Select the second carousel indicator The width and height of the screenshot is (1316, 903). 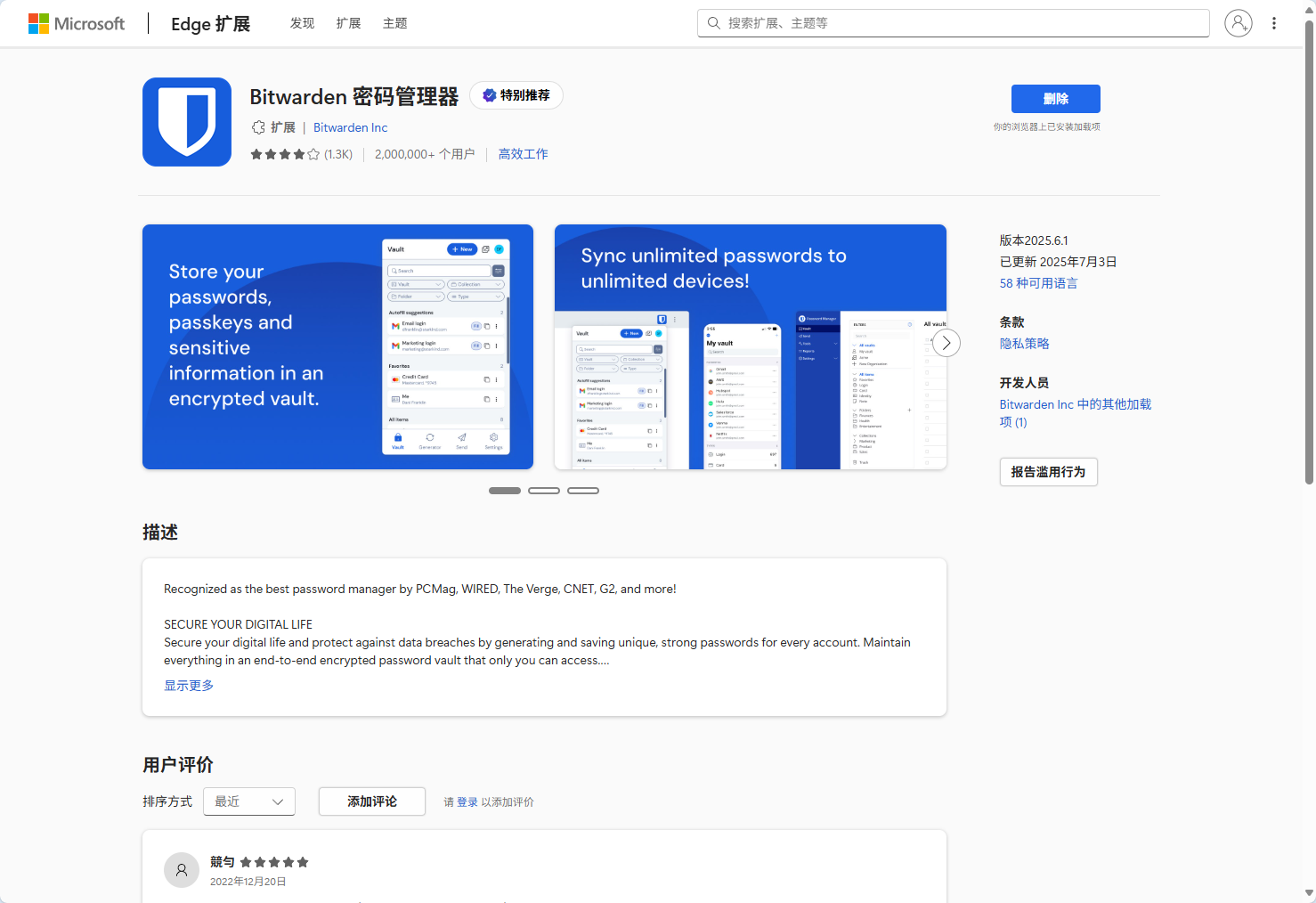(544, 491)
